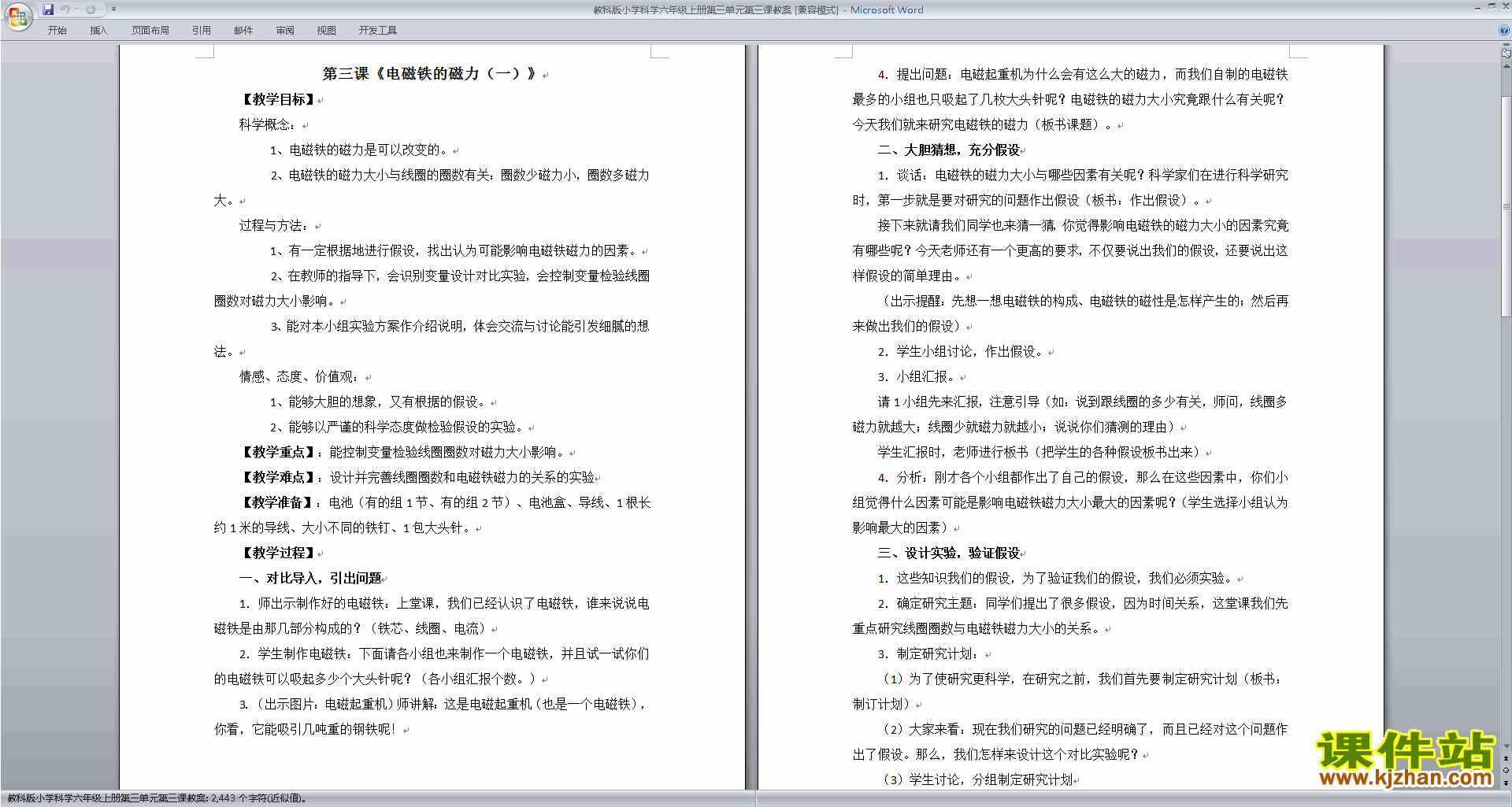
Task: Click the line 2. 学生小组讨论，作出假设。
Action: (962, 352)
